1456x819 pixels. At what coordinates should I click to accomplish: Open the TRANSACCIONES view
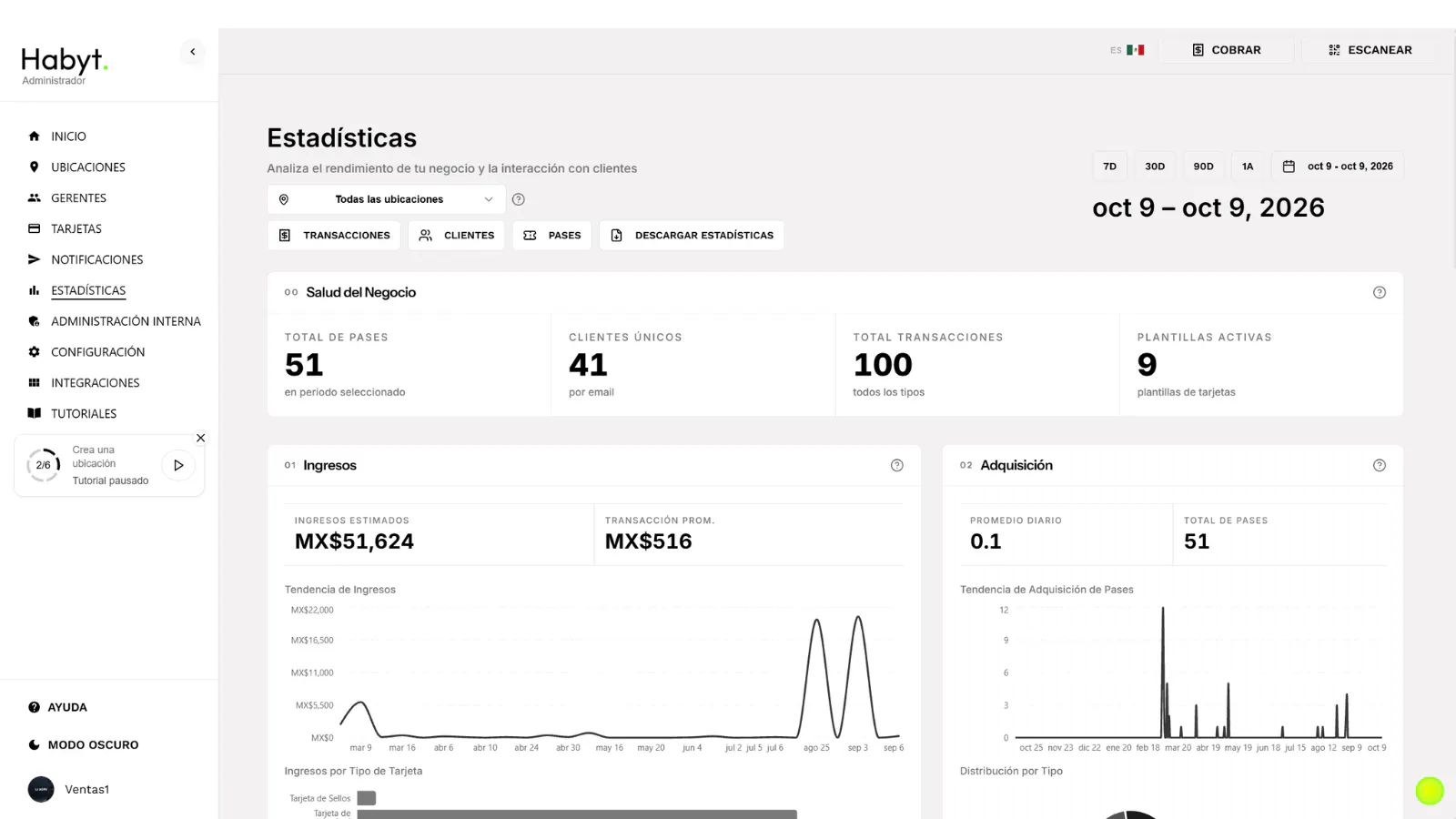(334, 236)
